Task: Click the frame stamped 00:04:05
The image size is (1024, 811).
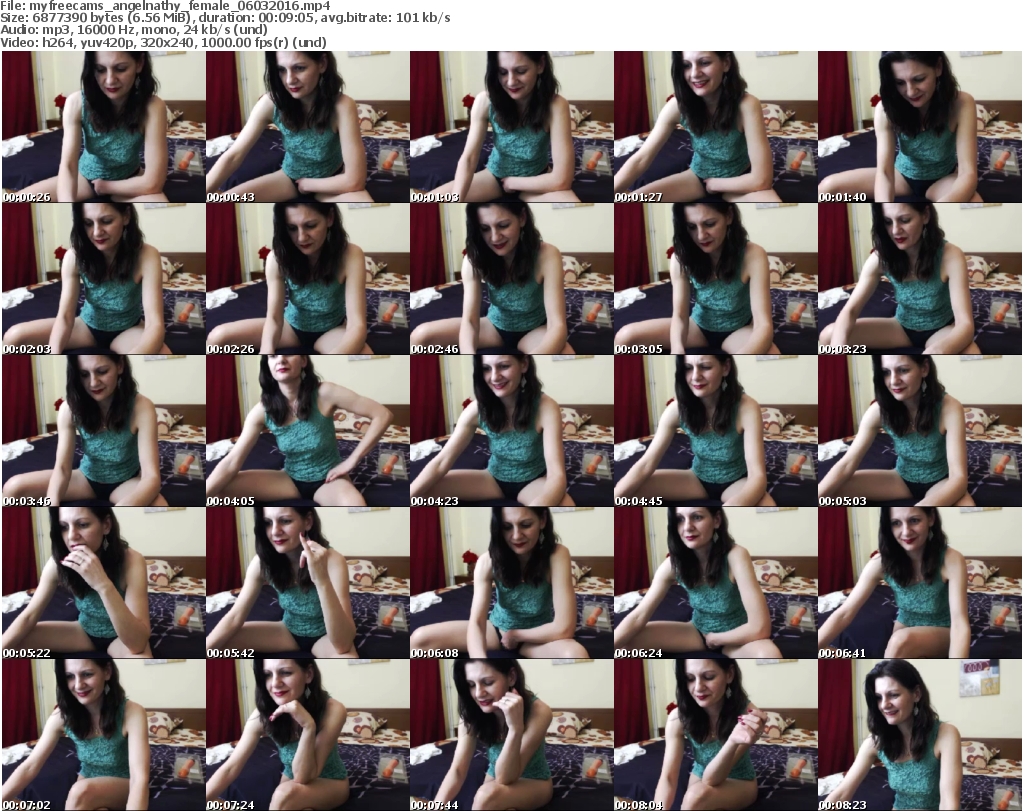Action: click(308, 431)
